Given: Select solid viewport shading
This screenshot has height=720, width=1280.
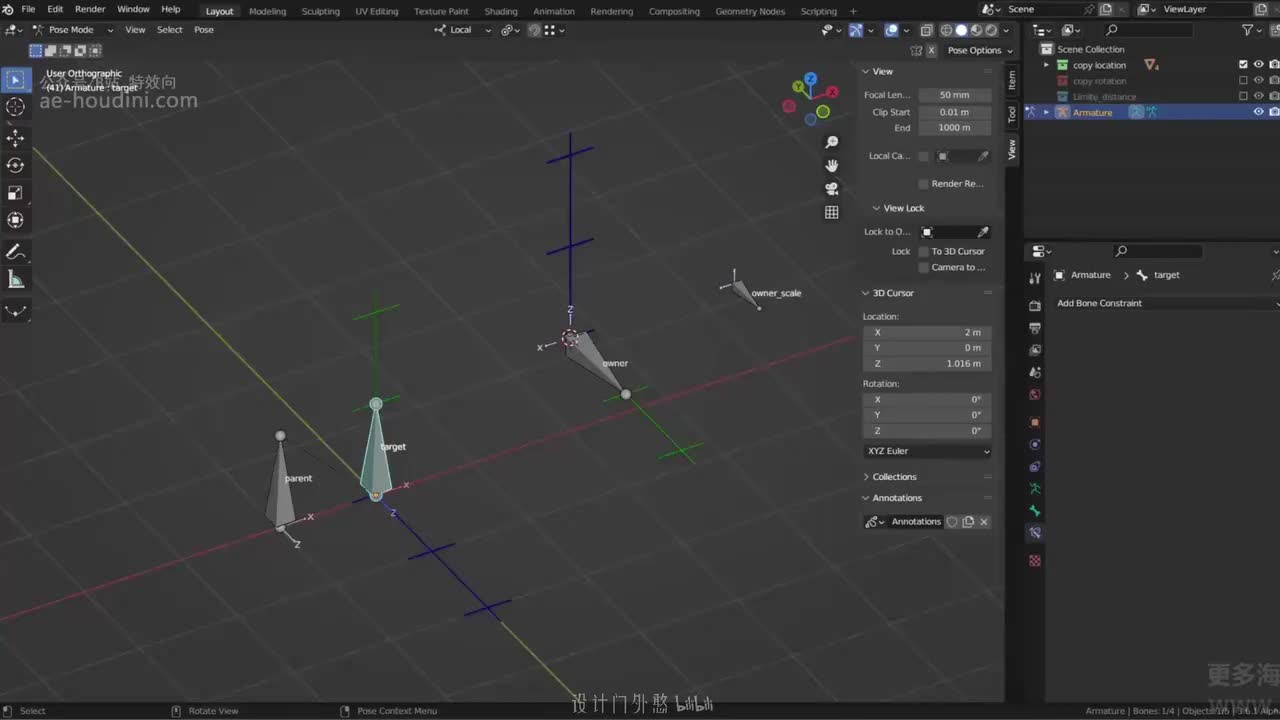Looking at the screenshot, I should coord(962,30).
